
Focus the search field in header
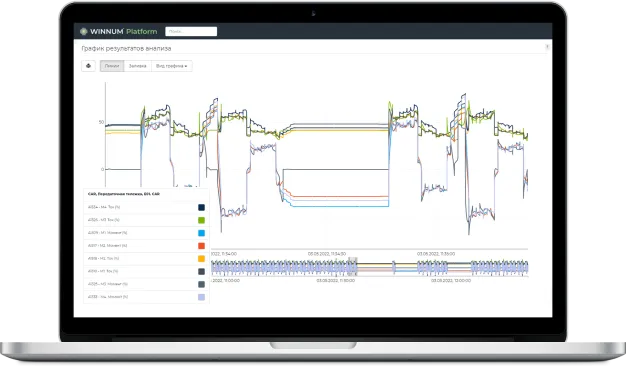point(191,31)
